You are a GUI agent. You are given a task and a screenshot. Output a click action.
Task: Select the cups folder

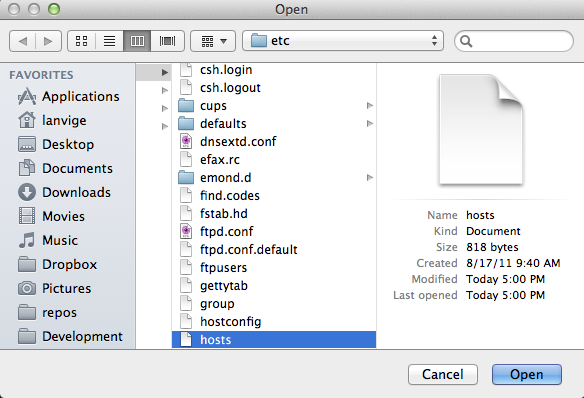(x=274, y=106)
